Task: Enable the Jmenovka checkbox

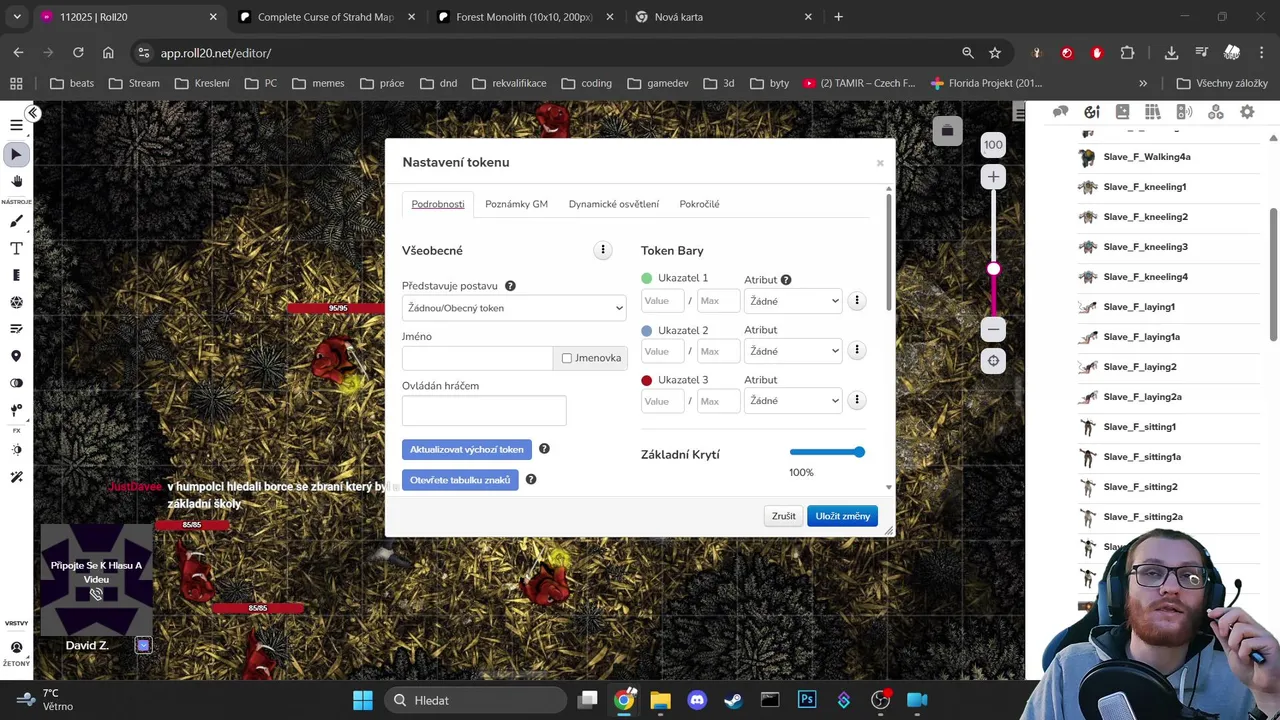Action: 567,358
